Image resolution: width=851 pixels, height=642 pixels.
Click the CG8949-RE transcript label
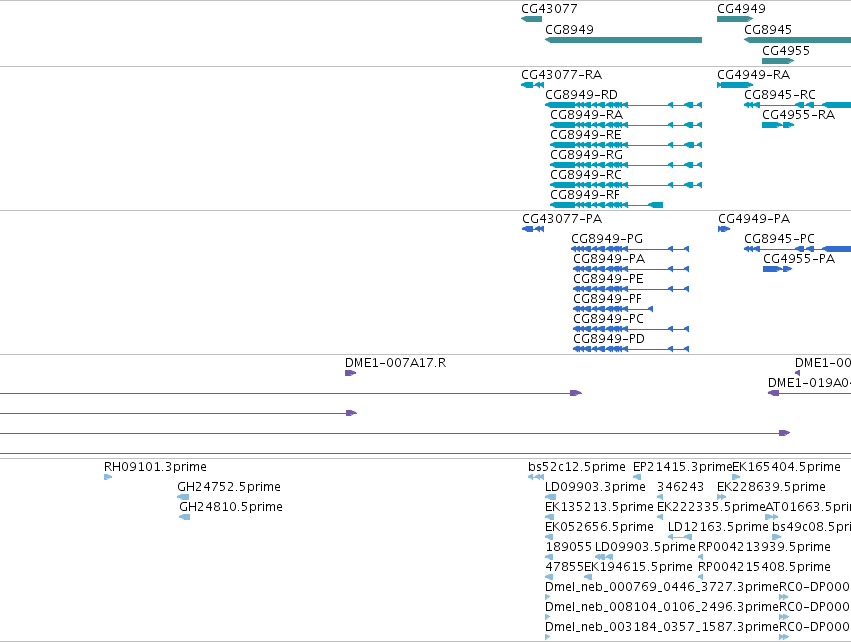pos(586,135)
